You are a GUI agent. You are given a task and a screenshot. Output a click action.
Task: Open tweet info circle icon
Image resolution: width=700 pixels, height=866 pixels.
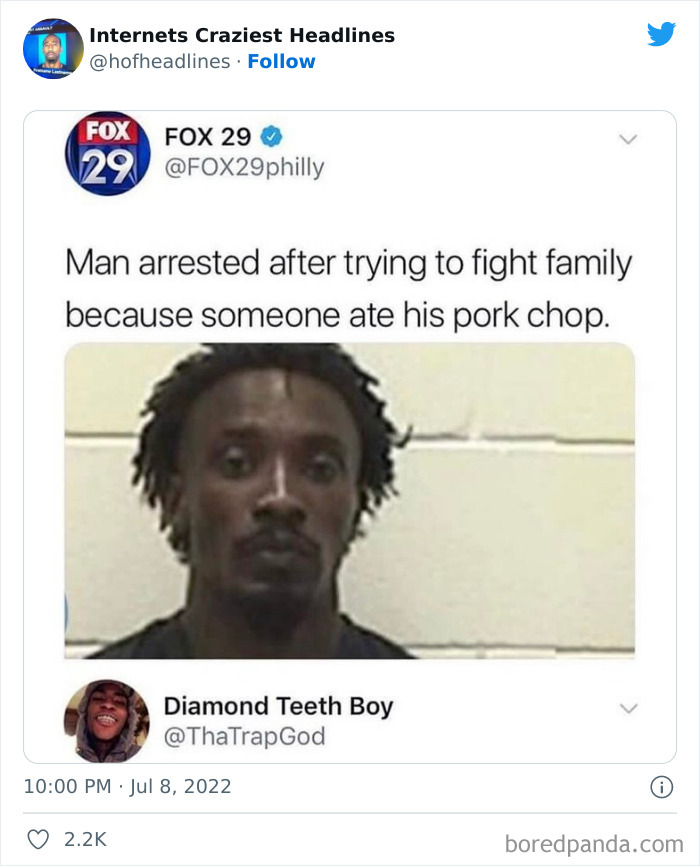661,787
